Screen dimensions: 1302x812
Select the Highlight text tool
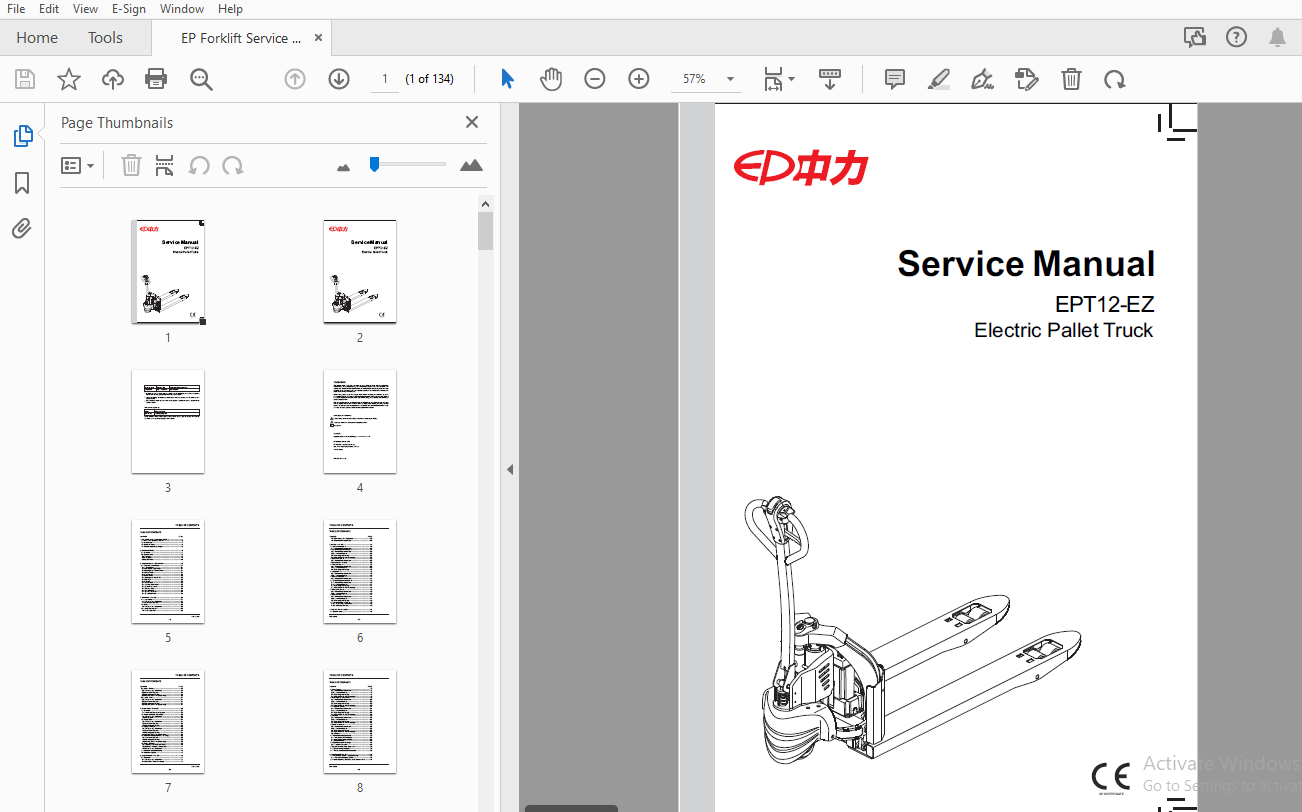939,79
